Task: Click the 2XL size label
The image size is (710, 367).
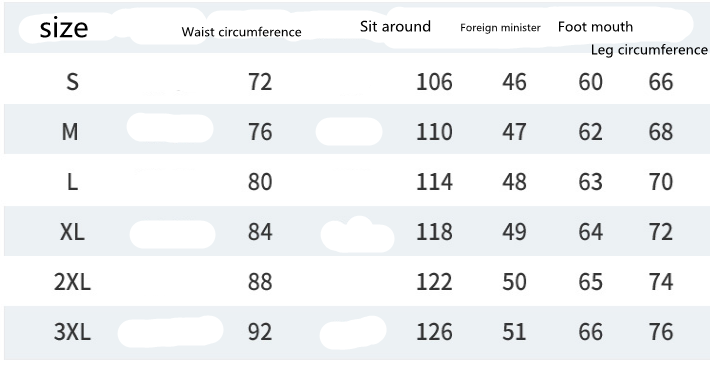Action: coord(72,282)
